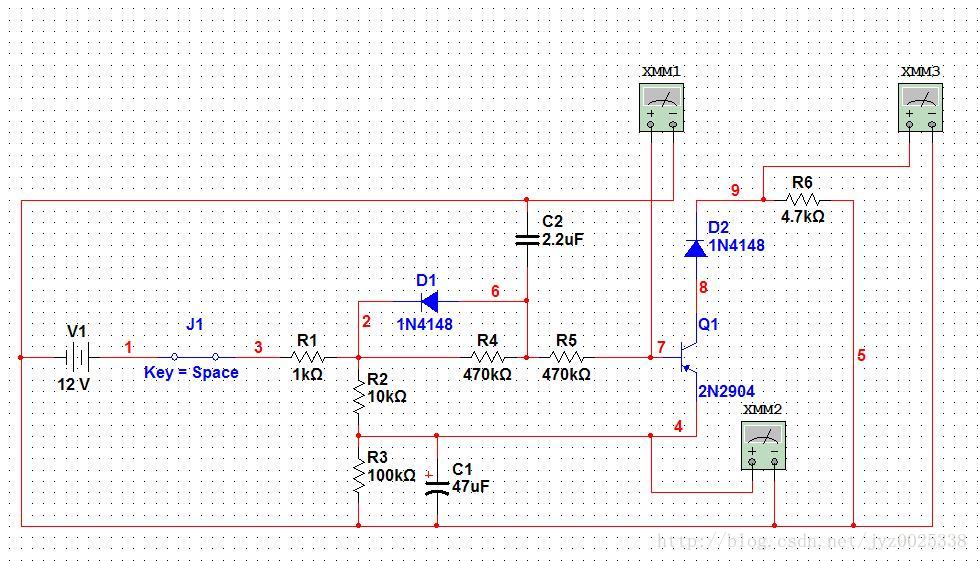Click the D2 reference label
Viewport: 978px width, 561px height.
pos(719,228)
